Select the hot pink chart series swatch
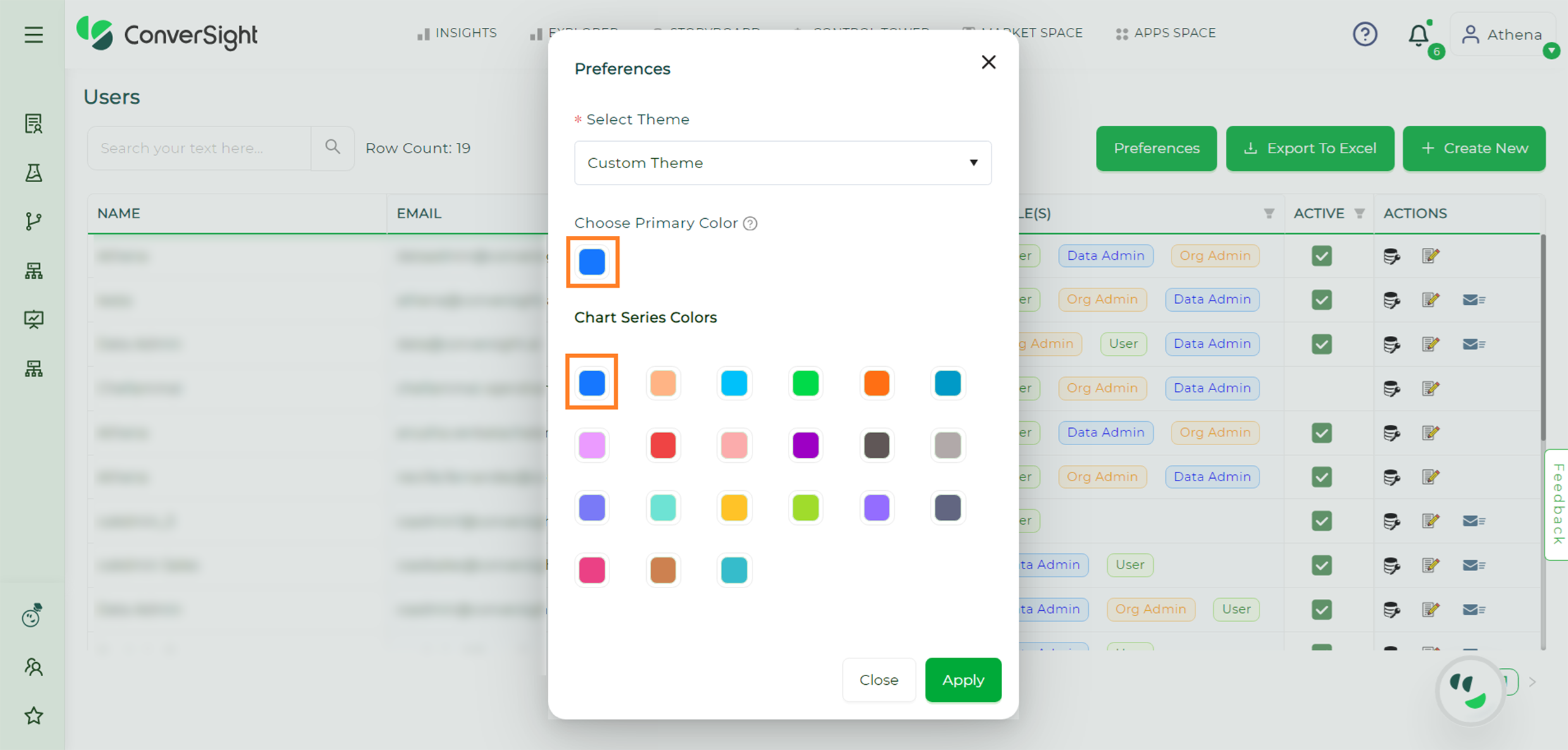 [592, 570]
